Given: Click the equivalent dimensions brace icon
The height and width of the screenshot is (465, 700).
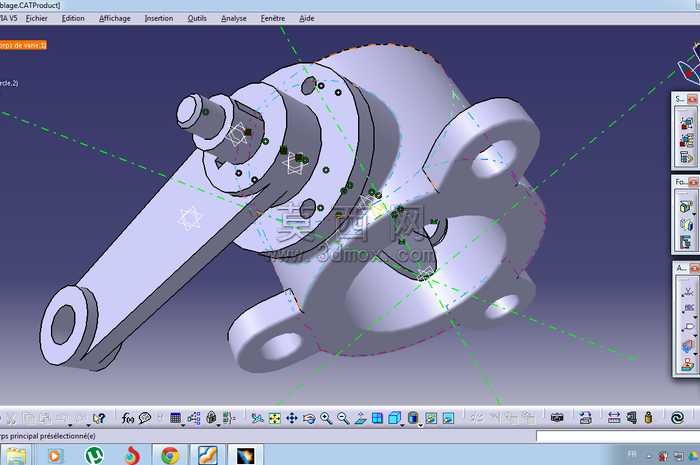Looking at the screenshot, I should pos(229,418).
